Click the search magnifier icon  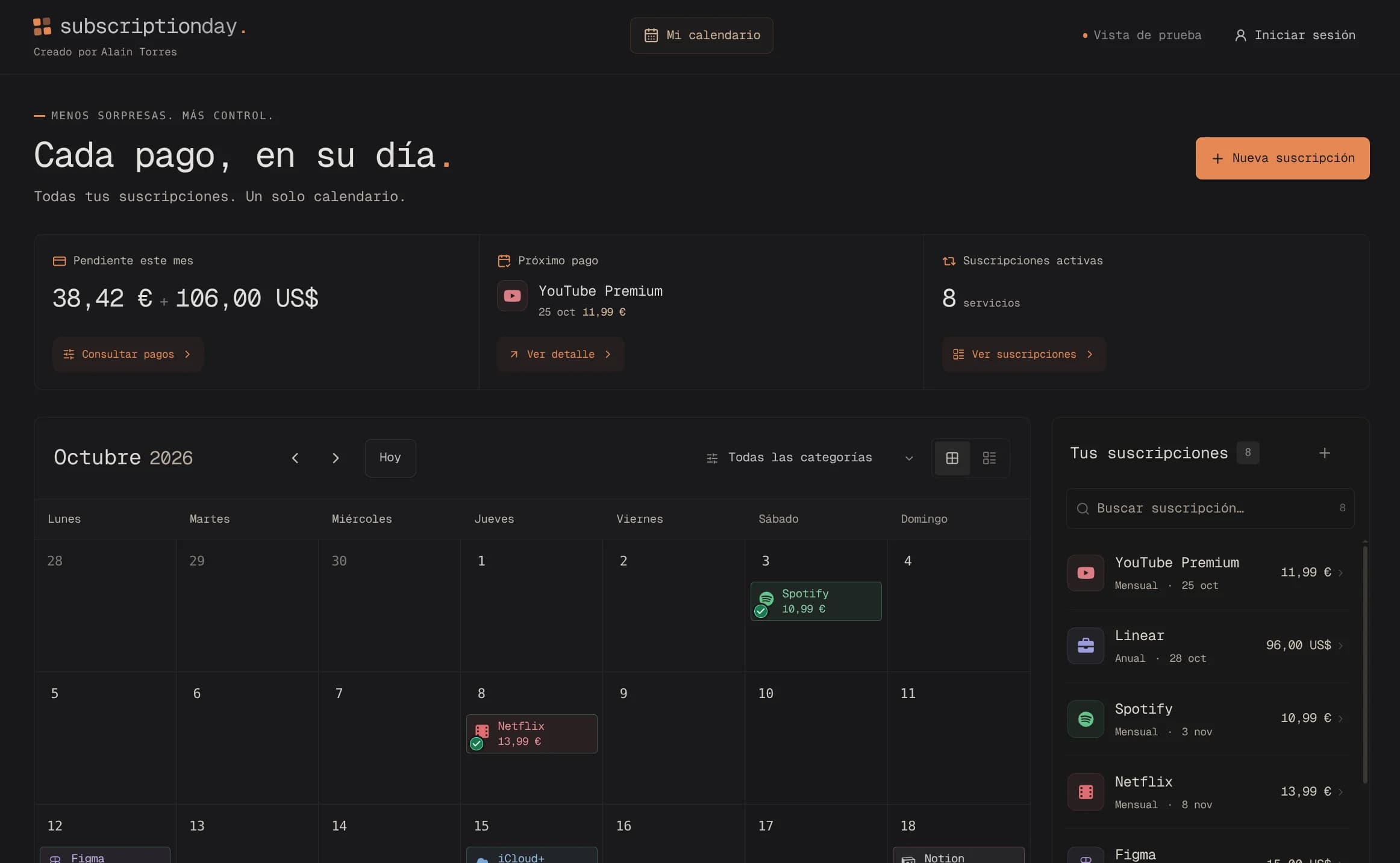click(x=1083, y=509)
